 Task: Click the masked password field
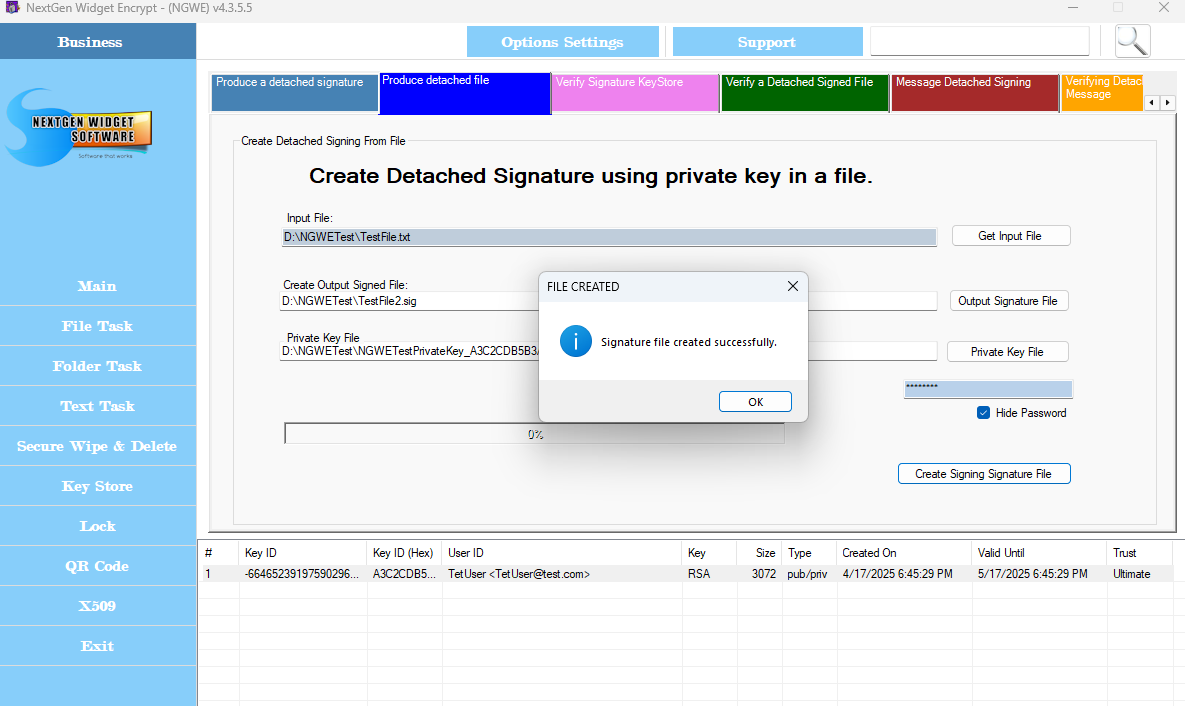[988, 389]
